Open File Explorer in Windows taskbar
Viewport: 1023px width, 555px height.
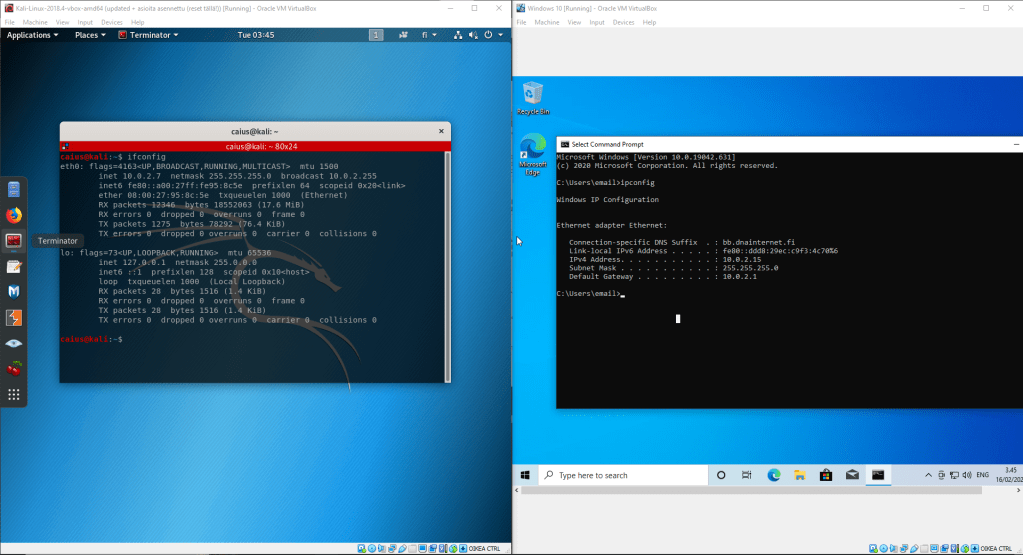tap(799, 475)
